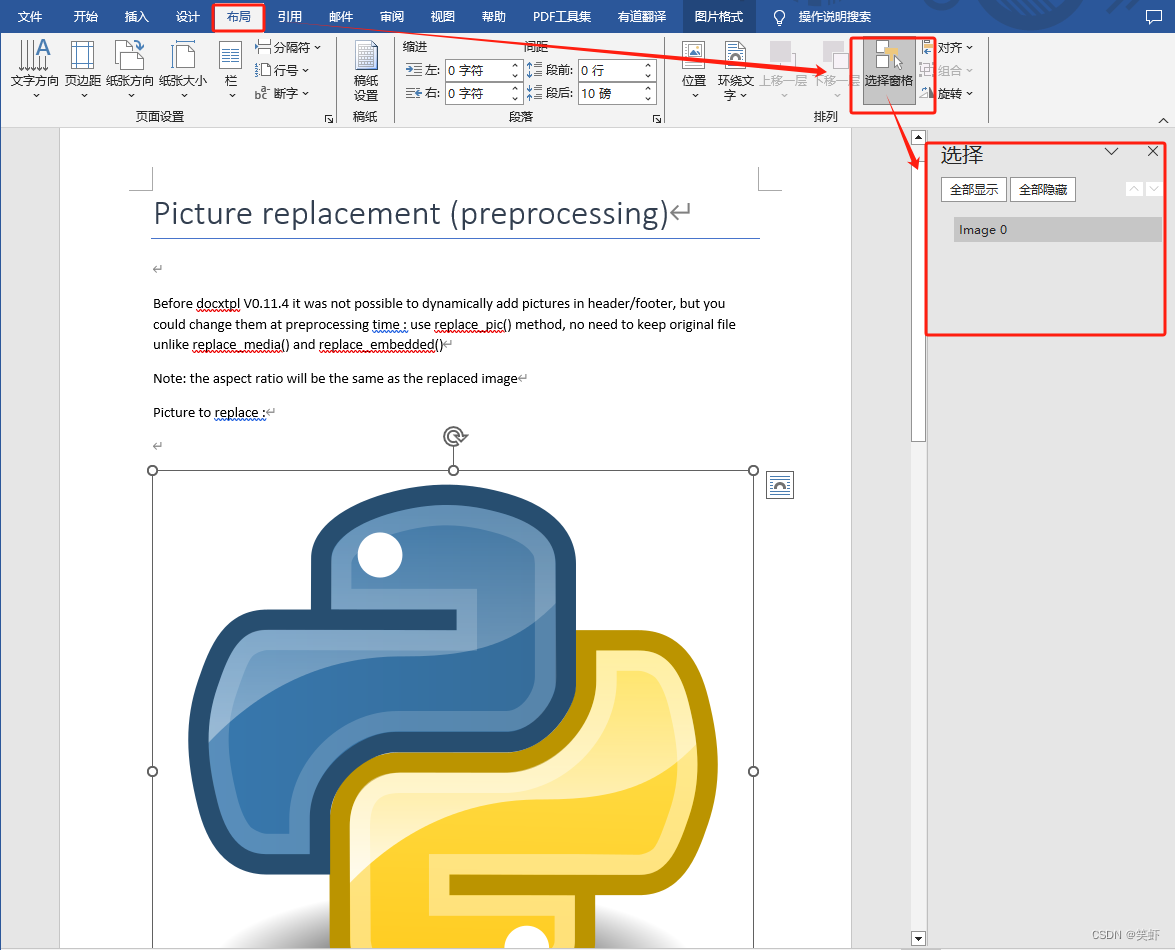1175x950 pixels.
Task: Click the lightbulb tell-me icon
Action: pyautogui.click(x=779, y=17)
